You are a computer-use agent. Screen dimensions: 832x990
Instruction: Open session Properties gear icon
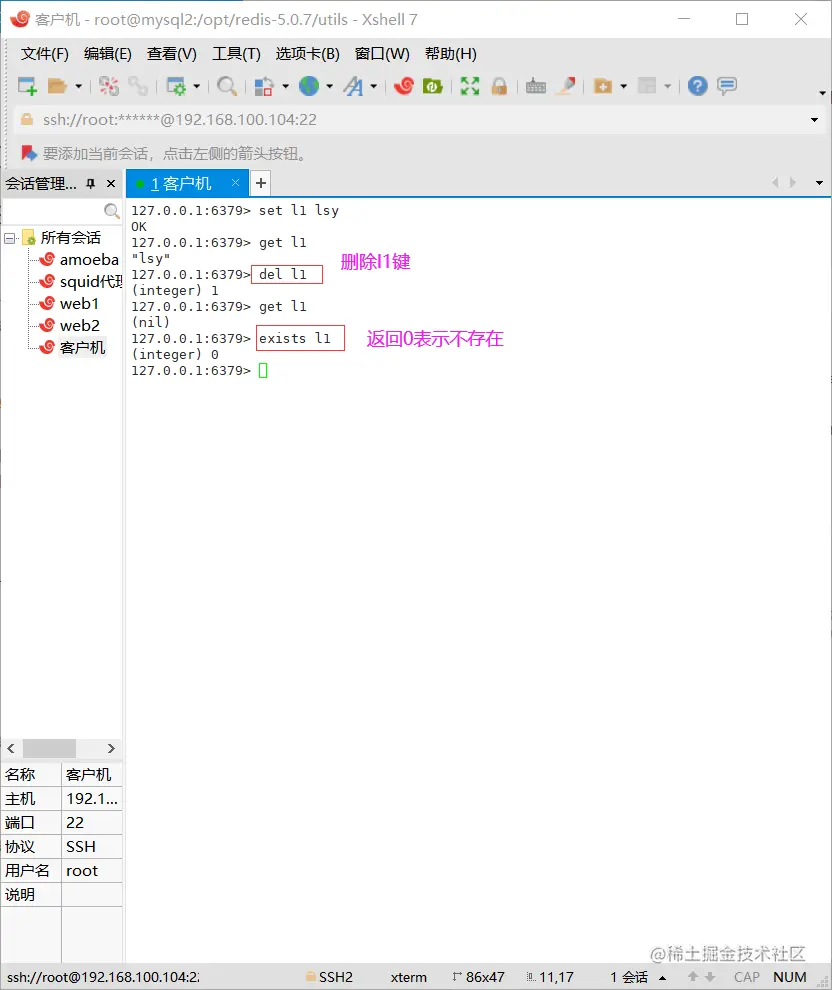[x=176, y=86]
